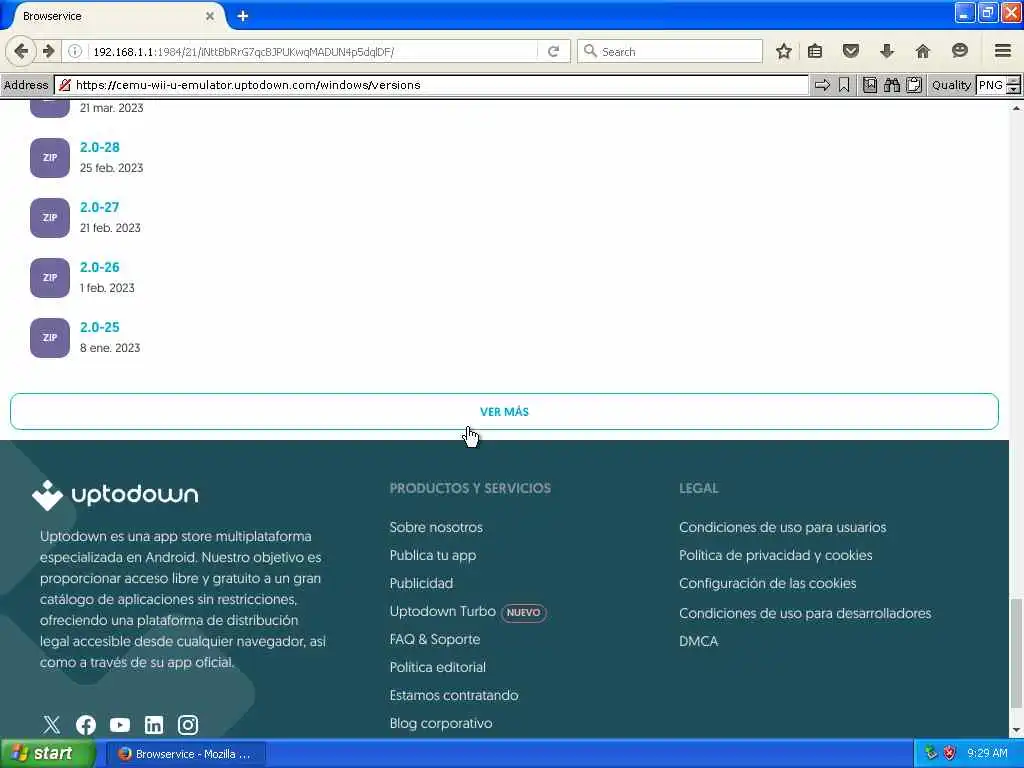This screenshot has width=1024, height=768.
Task: Click the binoculars find icon
Action: pyautogui.click(x=891, y=85)
